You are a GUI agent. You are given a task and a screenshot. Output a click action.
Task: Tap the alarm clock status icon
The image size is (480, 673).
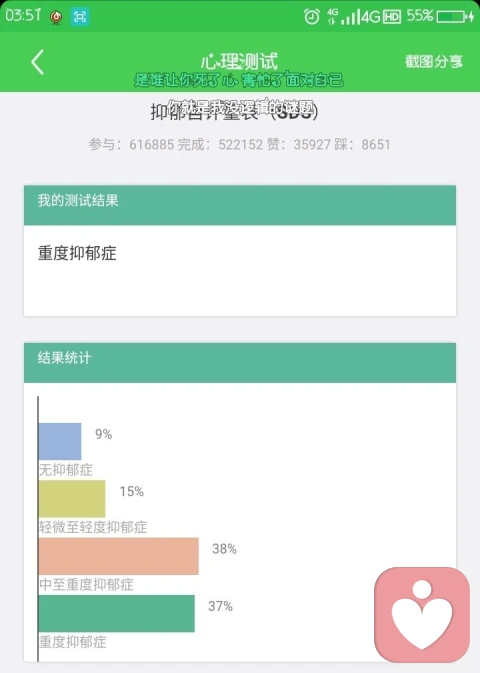(x=312, y=17)
